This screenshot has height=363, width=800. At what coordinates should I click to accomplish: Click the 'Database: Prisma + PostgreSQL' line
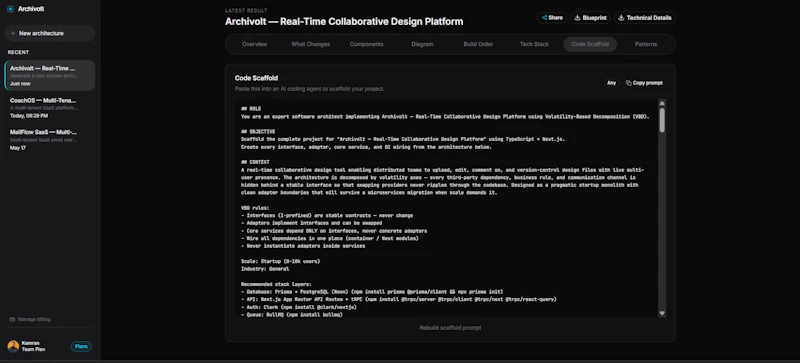coord(372,292)
